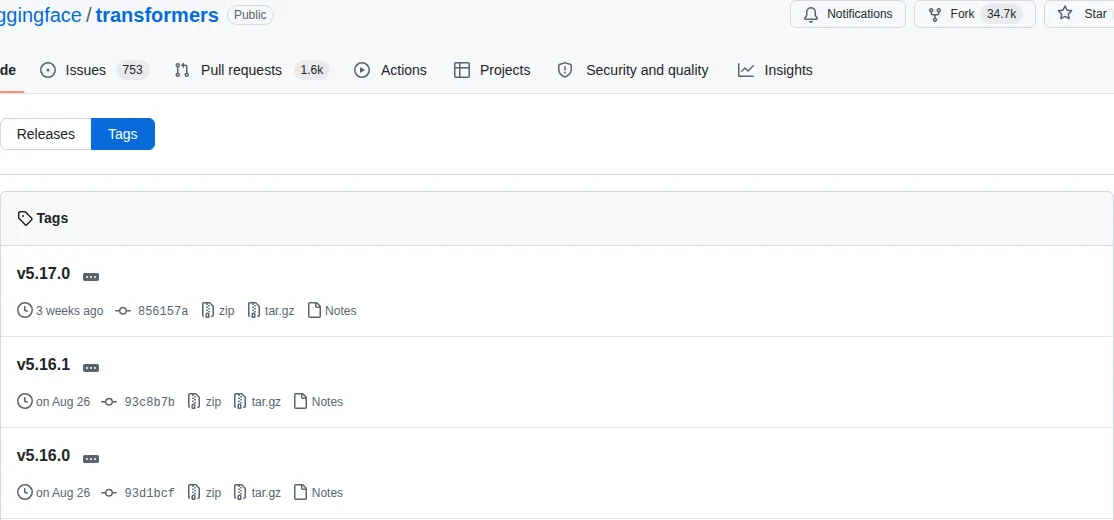Click the fork icon
Image resolution: width=1114 pixels, height=520 pixels.
[x=934, y=13]
